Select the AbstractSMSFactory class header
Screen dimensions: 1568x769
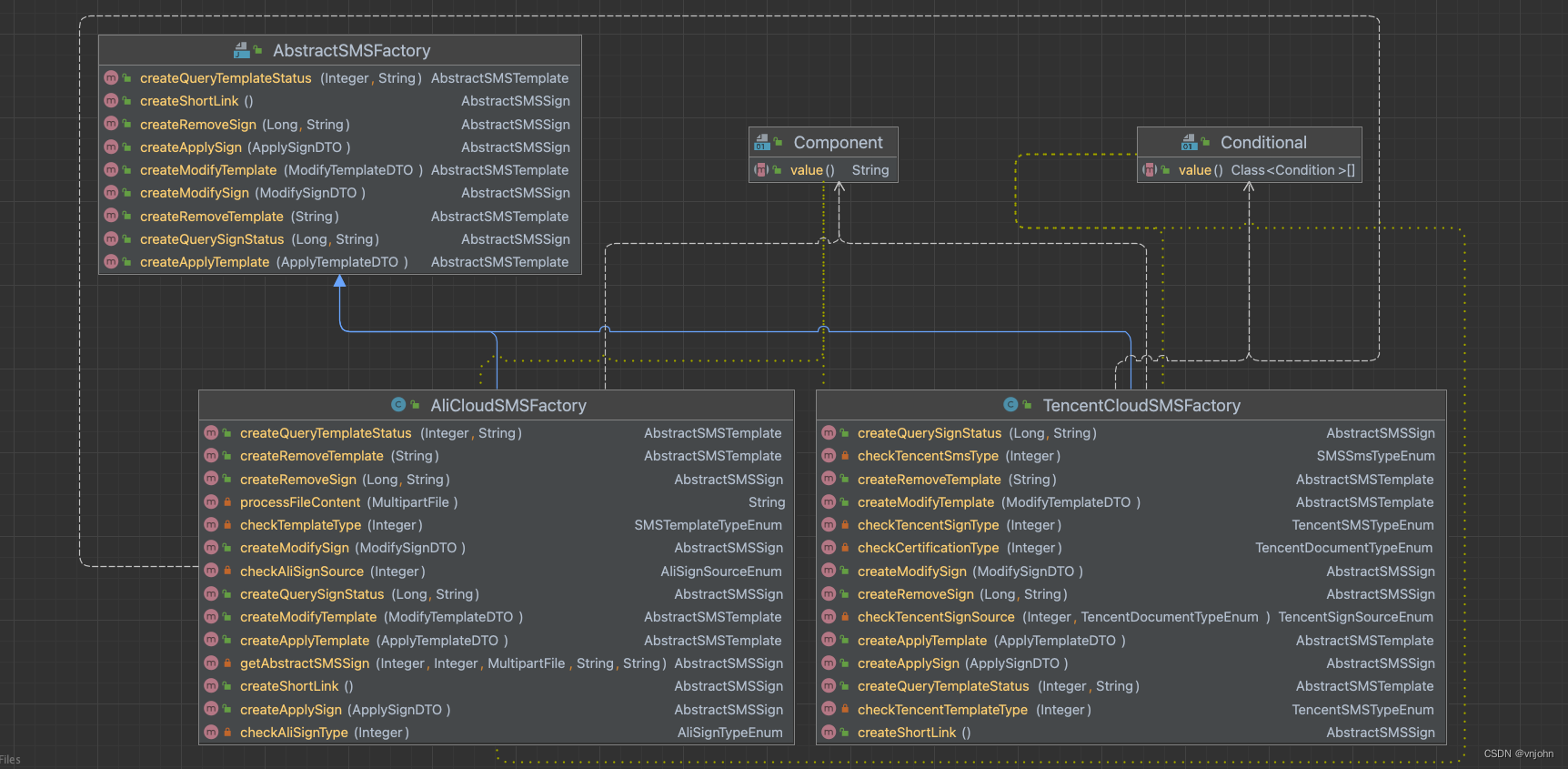point(351,51)
